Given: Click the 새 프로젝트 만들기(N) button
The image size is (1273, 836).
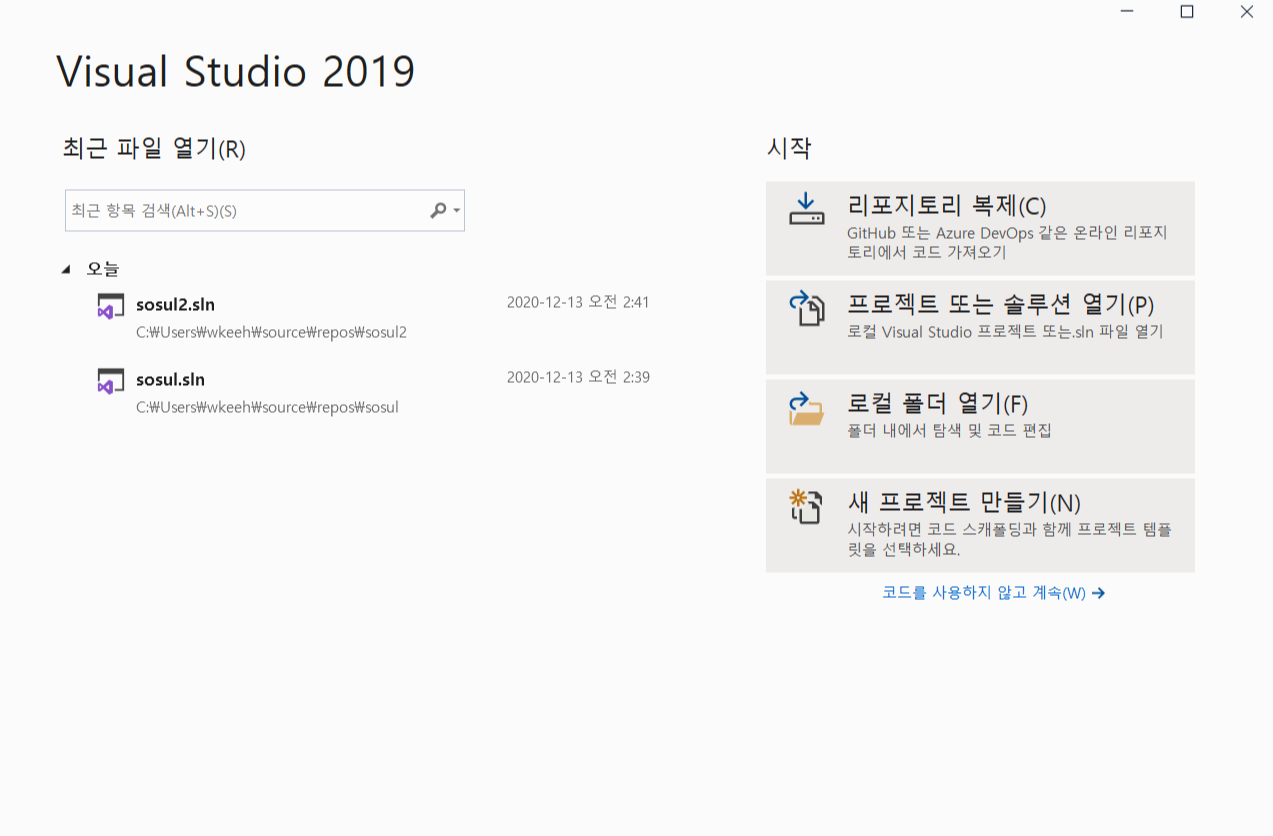Looking at the screenshot, I should [x=980, y=525].
